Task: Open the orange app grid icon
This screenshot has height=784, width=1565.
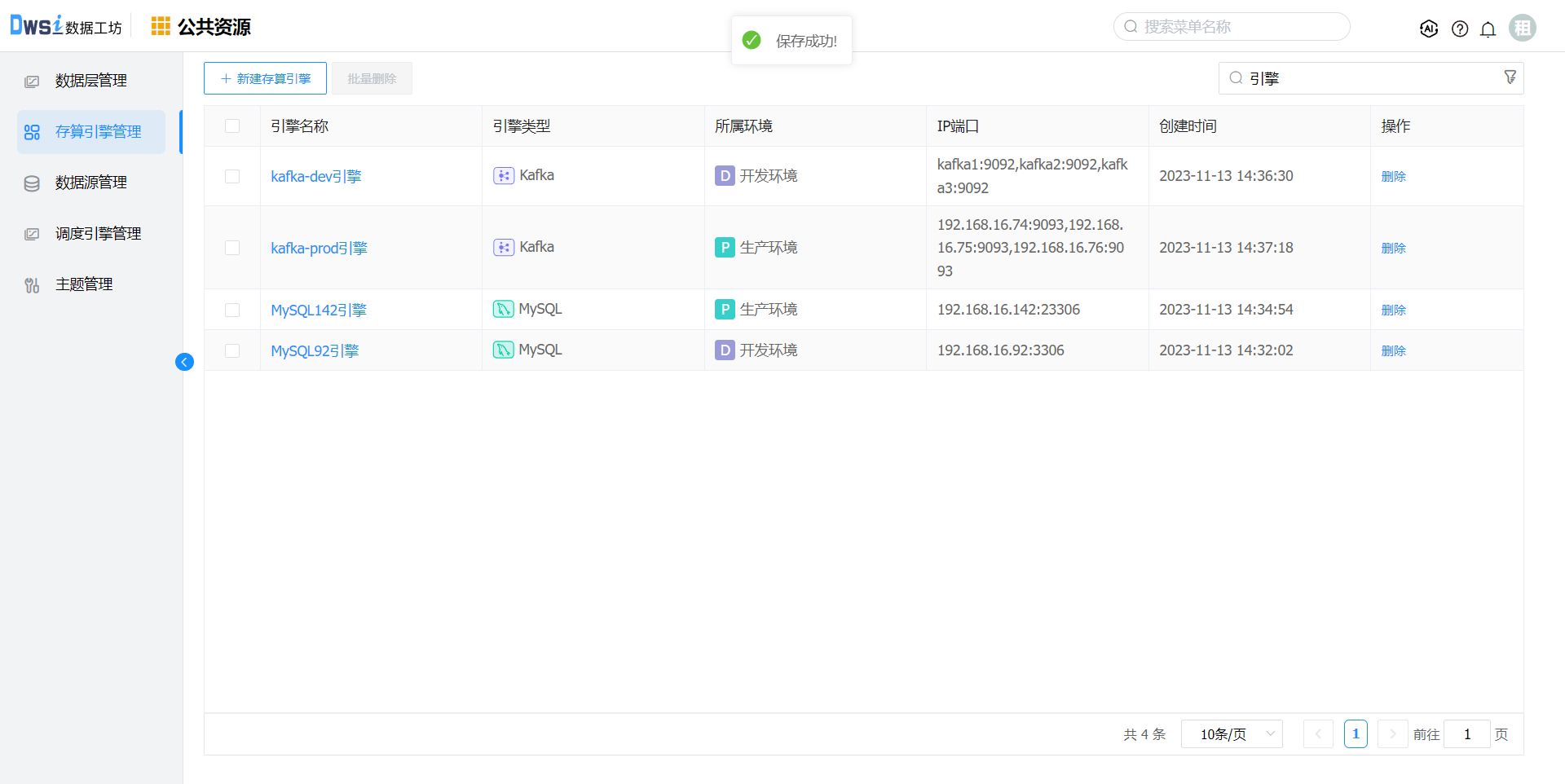Action: 161,27
